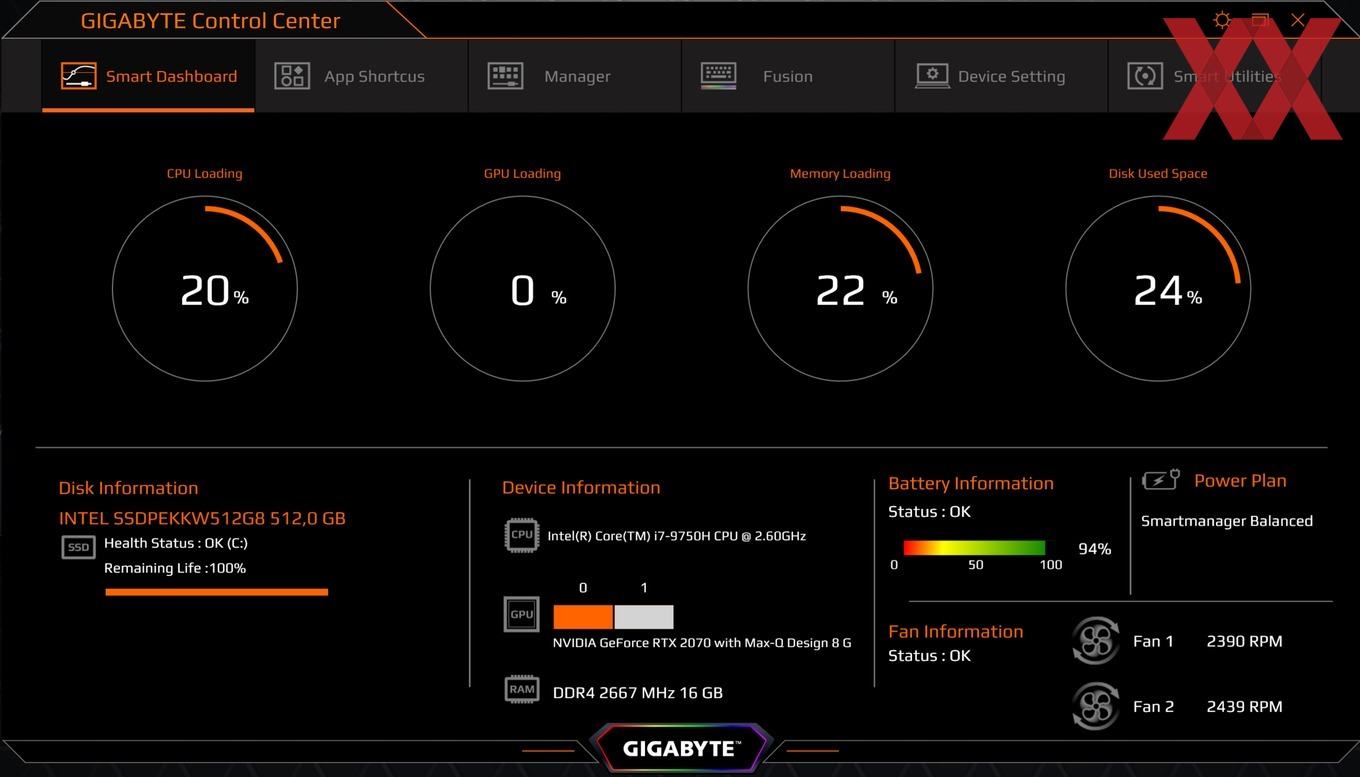Viewport: 1360px width, 777px height.
Task: Click the Fan 2 label
Action: pos(1153,706)
